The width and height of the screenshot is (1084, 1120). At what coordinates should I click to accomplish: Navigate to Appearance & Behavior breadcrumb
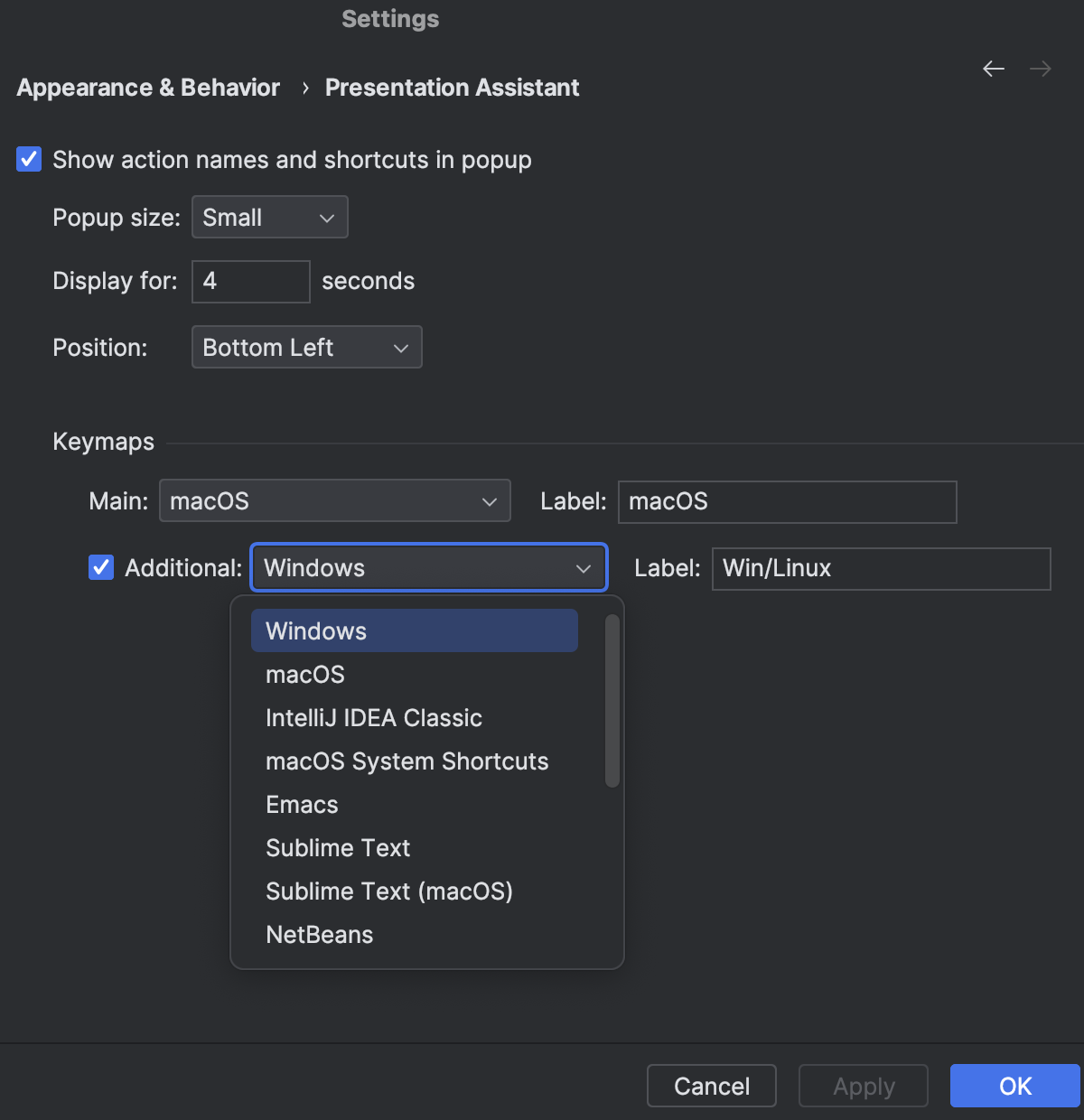[x=147, y=87]
